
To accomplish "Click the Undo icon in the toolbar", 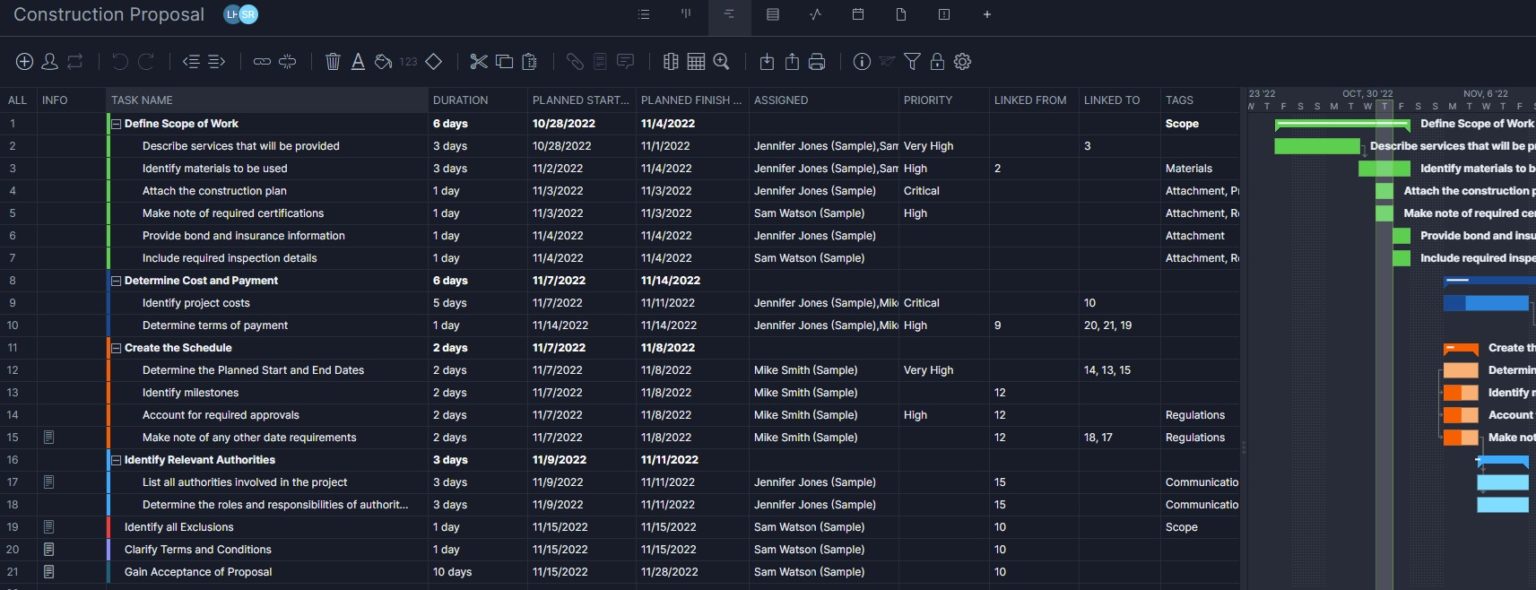I will tap(118, 61).
